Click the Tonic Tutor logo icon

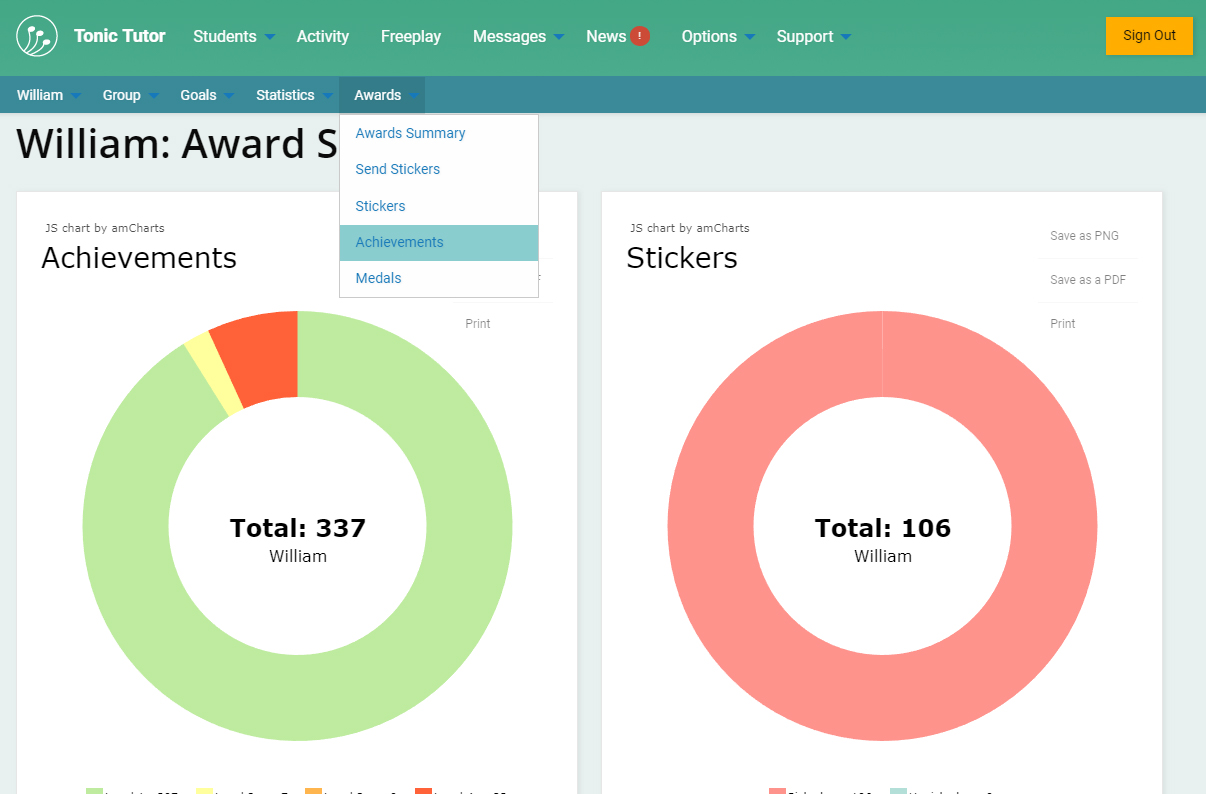pos(37,36)
